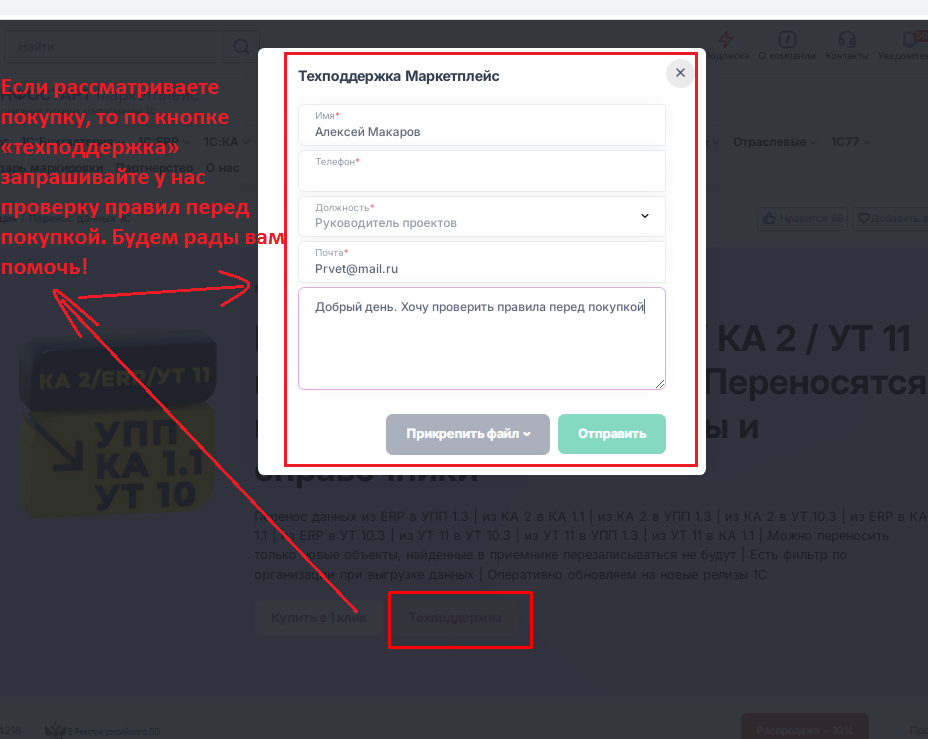Click the message textarea resize handle
Screen dimensions: 928x739
coord(660,384)
